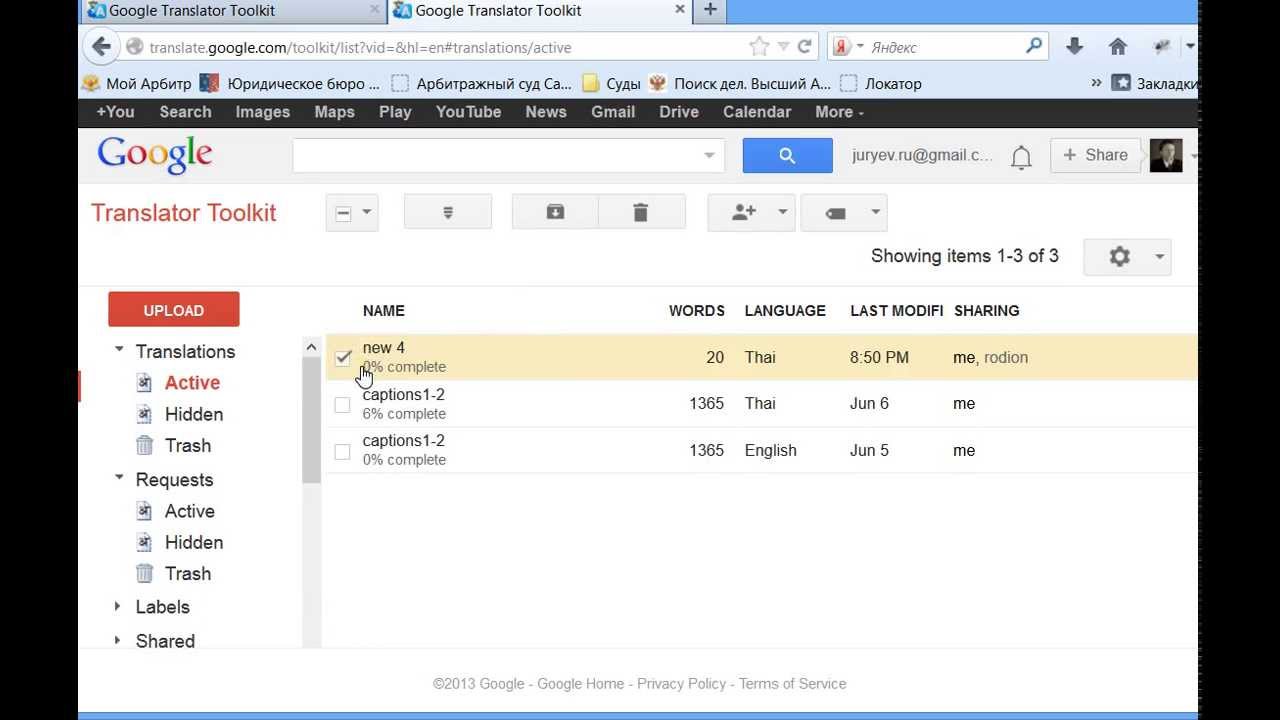Open the label dropdown arrow
This screenshot has width=1280, height=720.
click(x=875, y=212)
